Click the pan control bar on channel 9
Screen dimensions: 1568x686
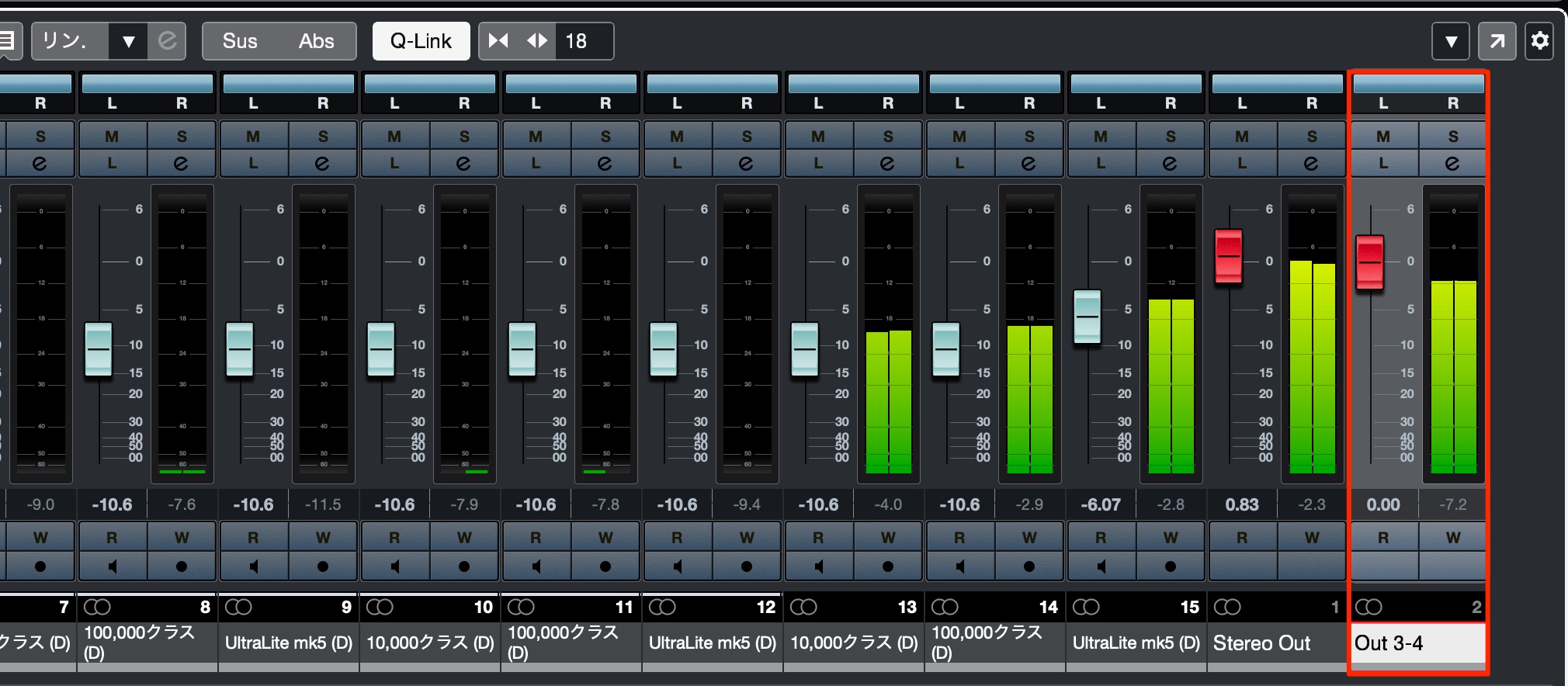288,83
